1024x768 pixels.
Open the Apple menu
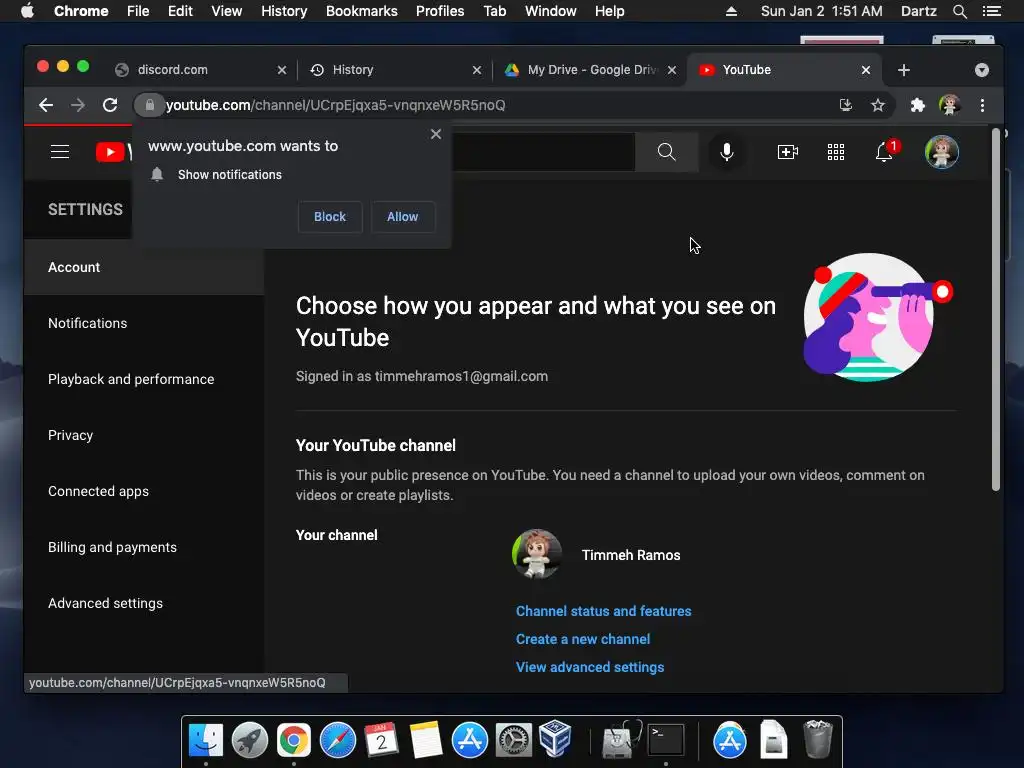pyautogui.click(x=27, y=11)
